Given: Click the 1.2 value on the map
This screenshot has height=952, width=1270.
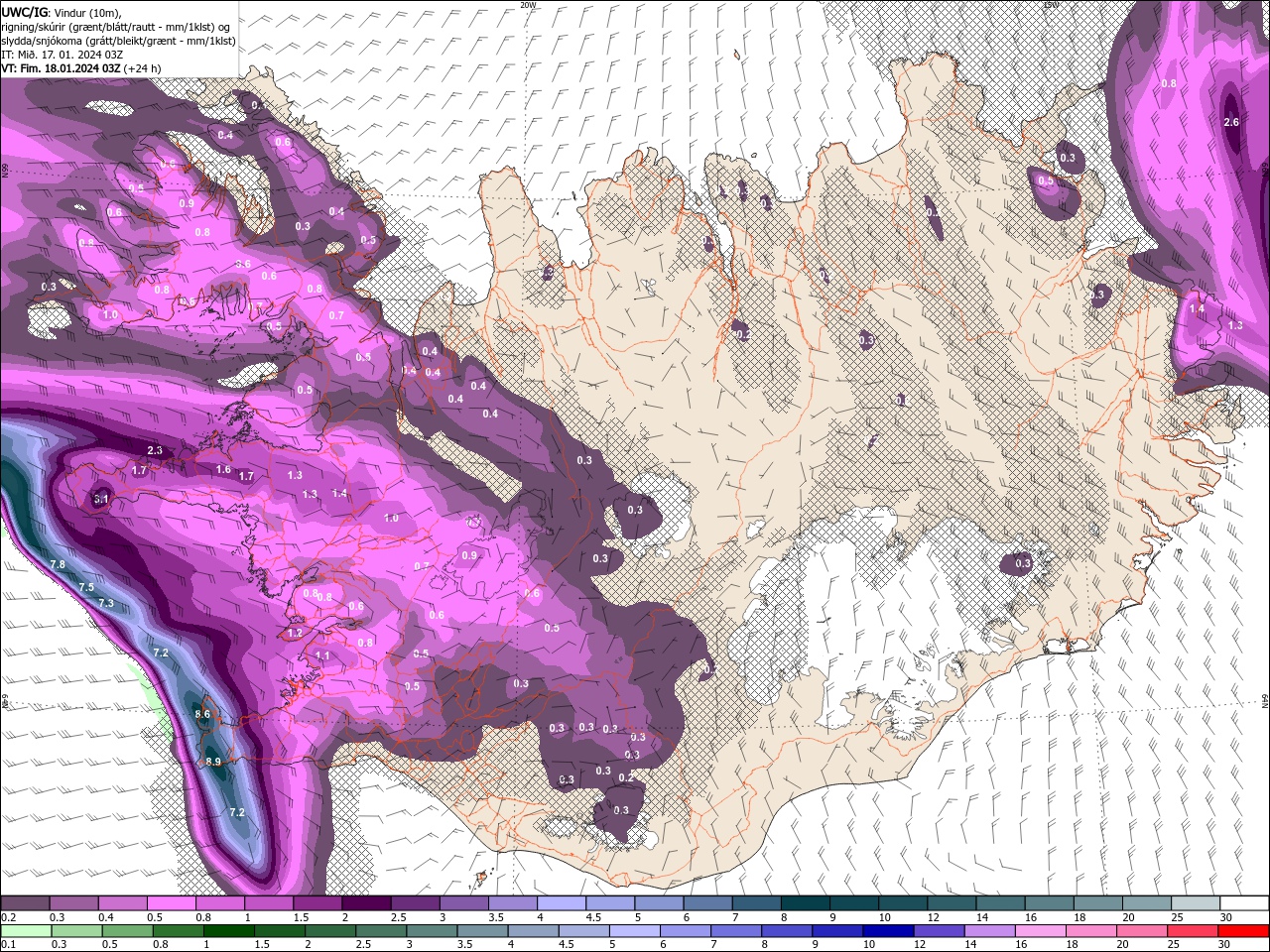Looking at the screenshot, I should coord(295,633).
